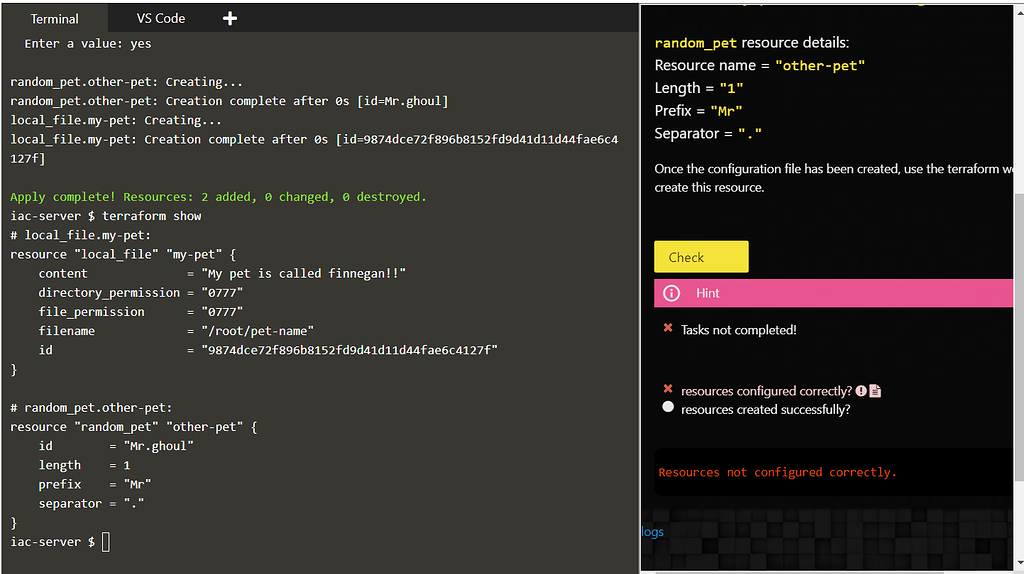The width and height of the screenshot is (1024, 574).
Task: Click the Apply complete! green message
Action: tap(218, 197)
